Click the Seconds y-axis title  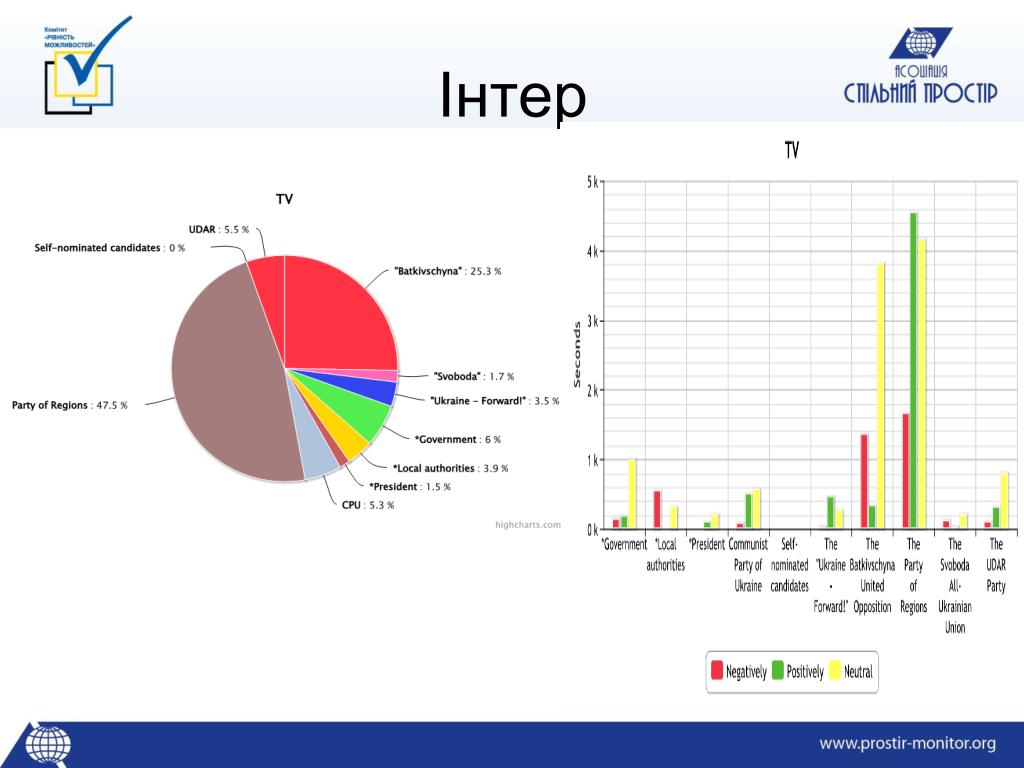(x=577, y=355)
